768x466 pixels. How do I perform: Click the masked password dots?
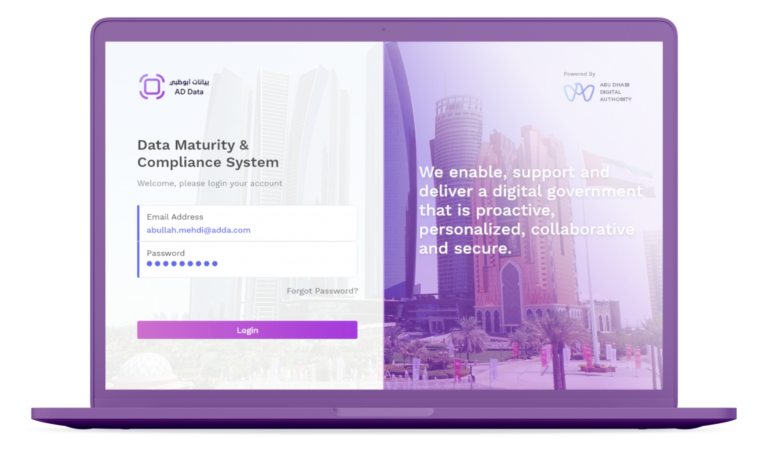click(182, 265)
